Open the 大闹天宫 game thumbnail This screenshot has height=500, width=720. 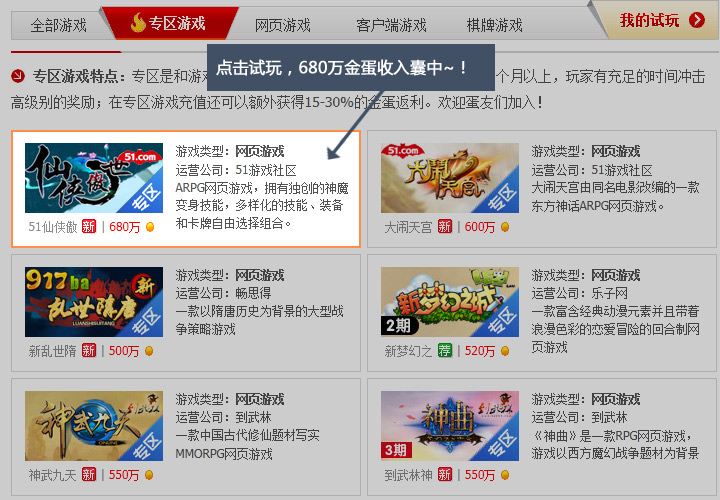tap(450, 178)
